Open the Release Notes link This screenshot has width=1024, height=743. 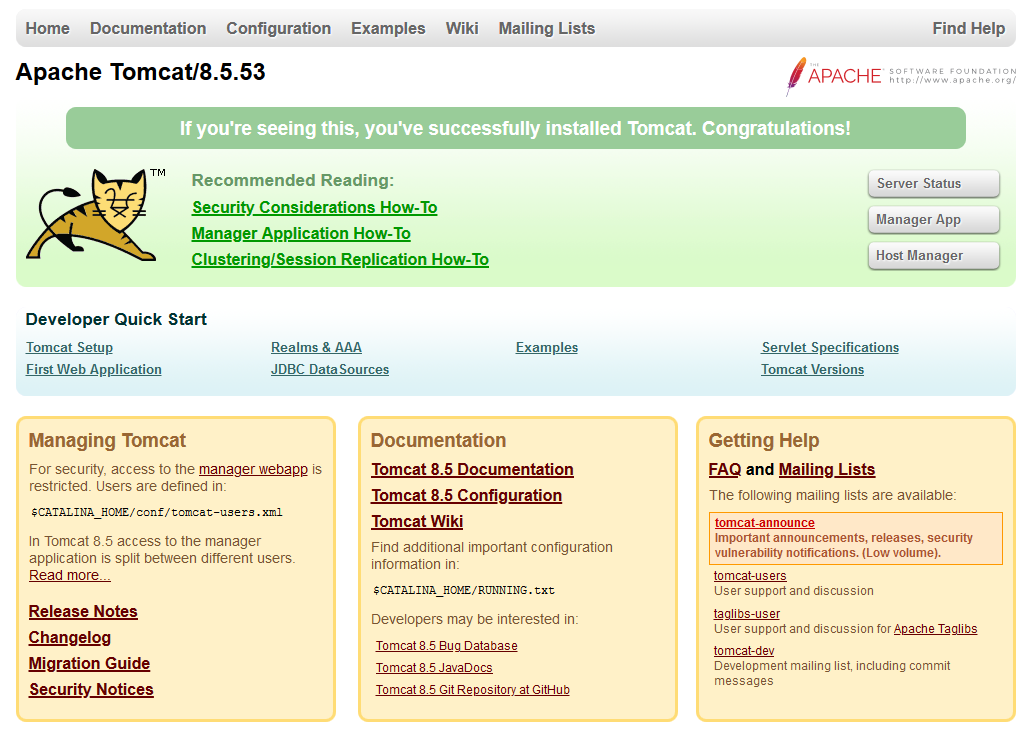83,612
